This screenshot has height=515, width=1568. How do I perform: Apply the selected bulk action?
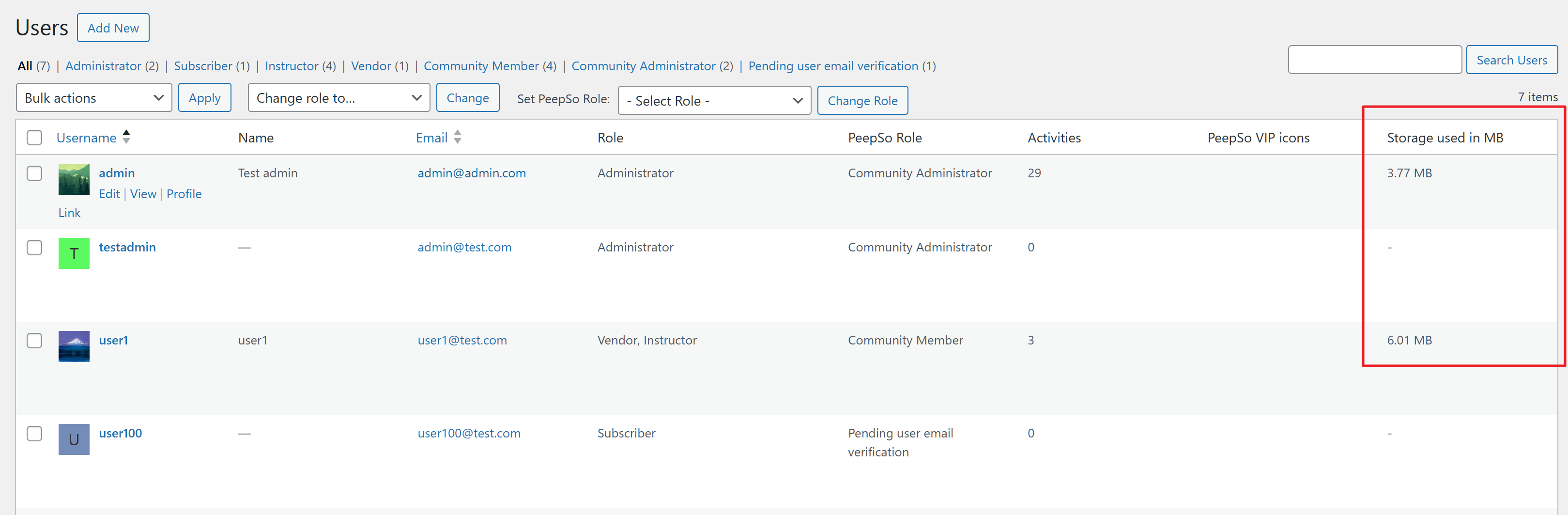[x=204, y=98]
